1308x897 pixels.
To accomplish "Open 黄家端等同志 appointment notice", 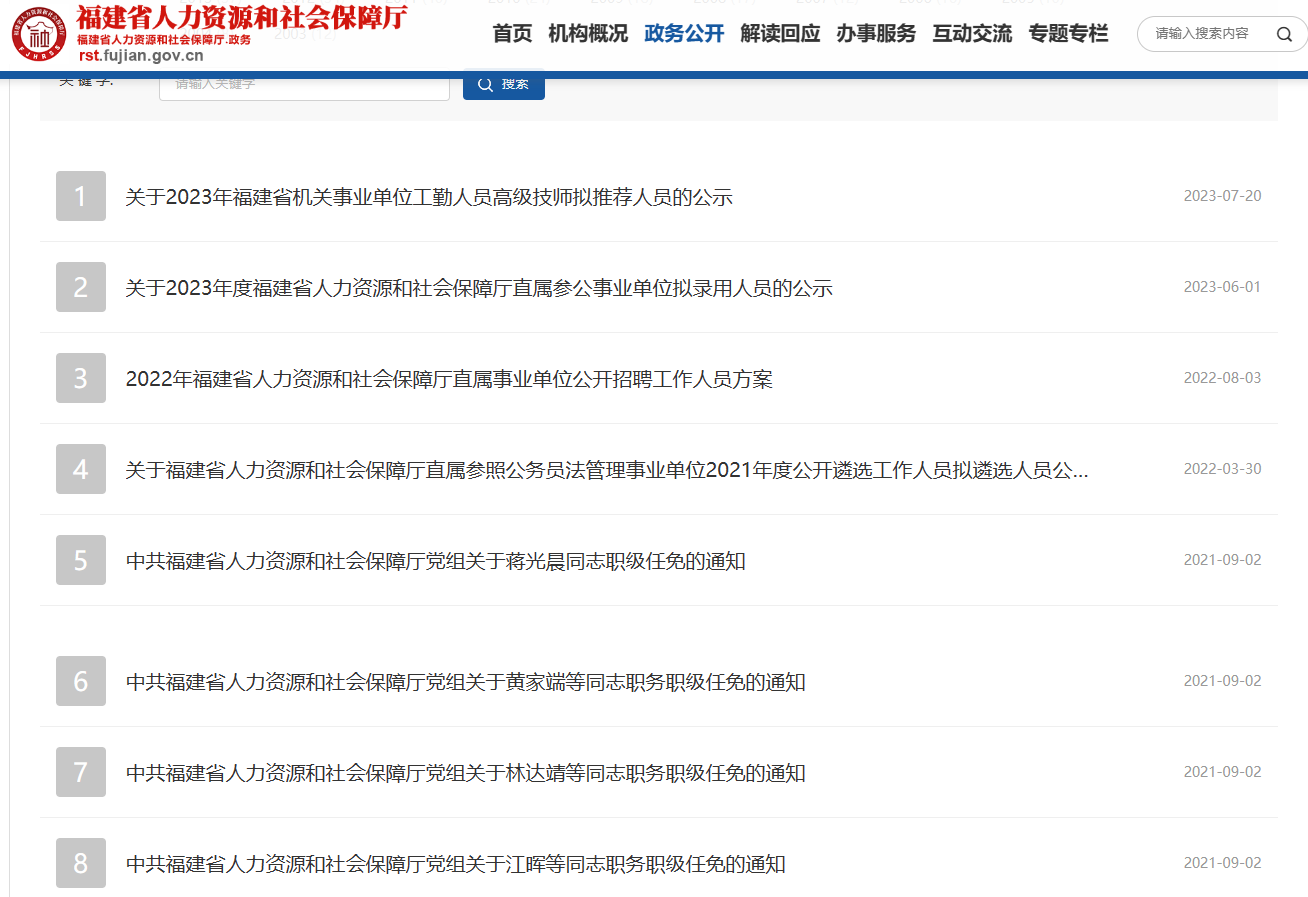I will [x=465, y=683].
